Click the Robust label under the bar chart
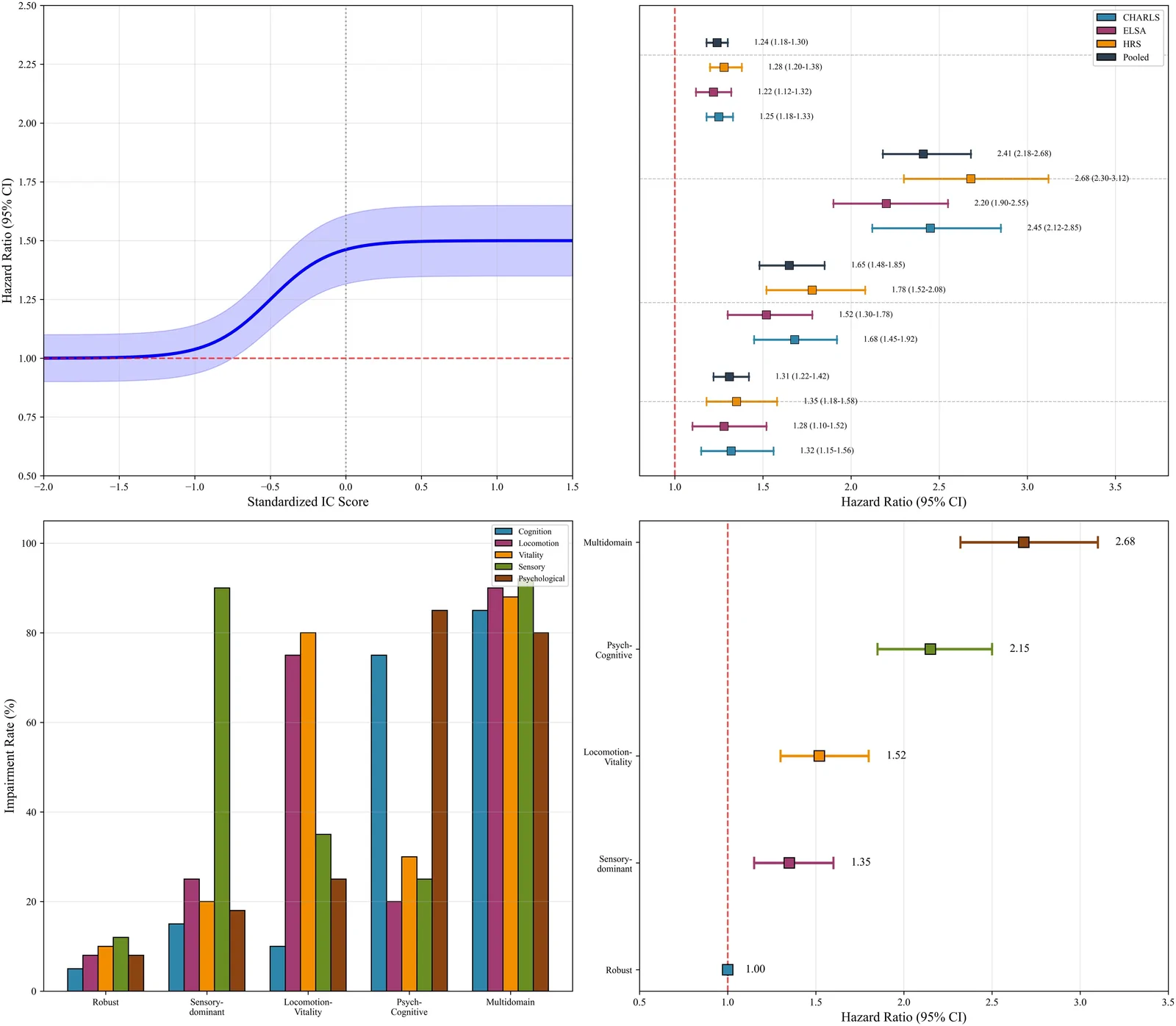This screenshot has height=1026, width=1176. [x=105, y=1002]
